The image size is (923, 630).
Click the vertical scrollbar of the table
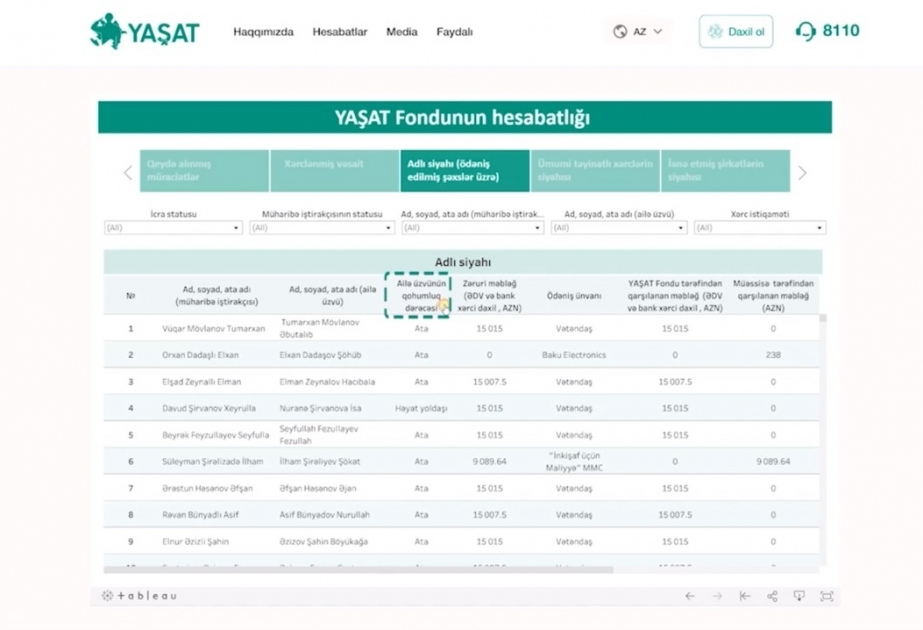(x=823, y=318)
